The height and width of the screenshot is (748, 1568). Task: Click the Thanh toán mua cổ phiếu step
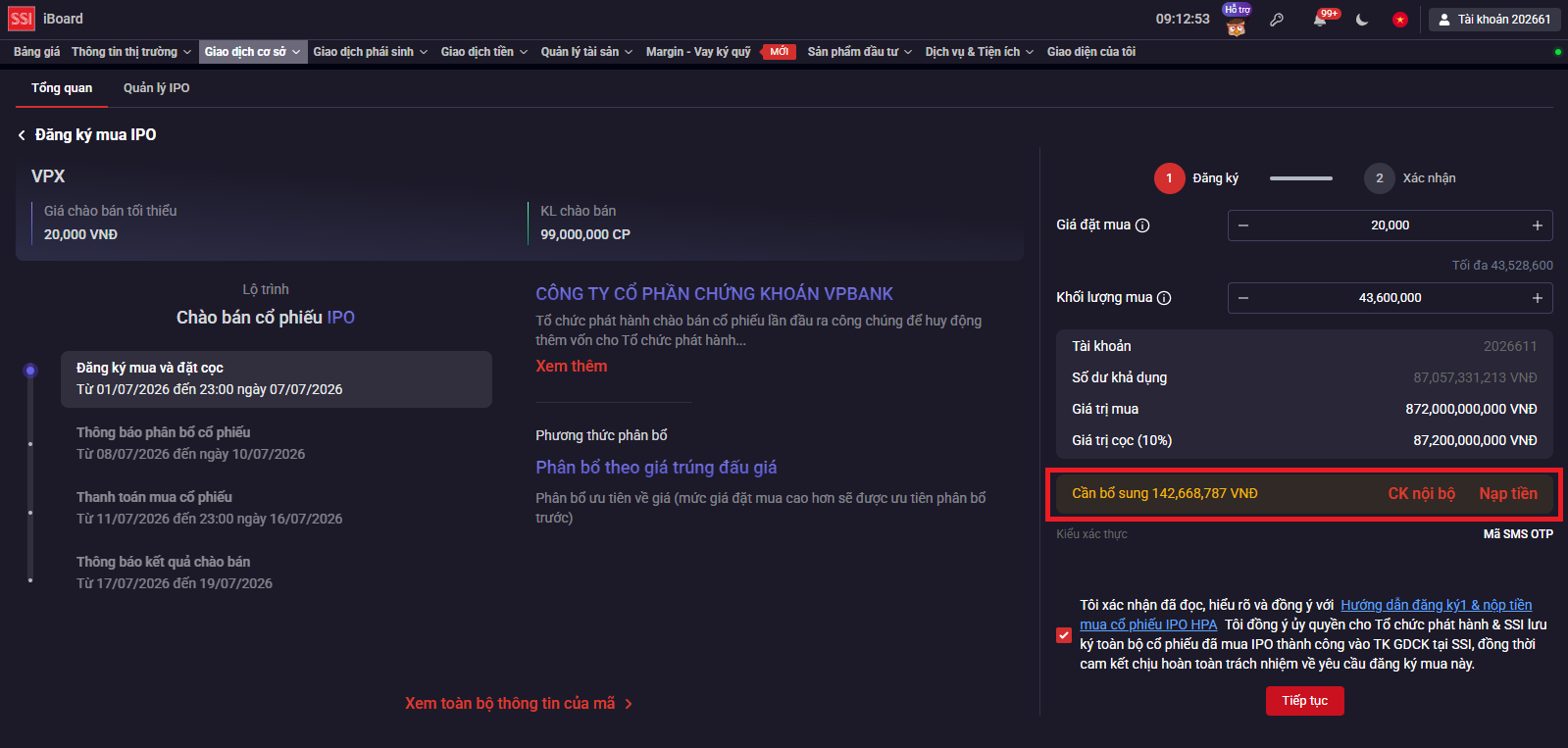click(277, 508)
